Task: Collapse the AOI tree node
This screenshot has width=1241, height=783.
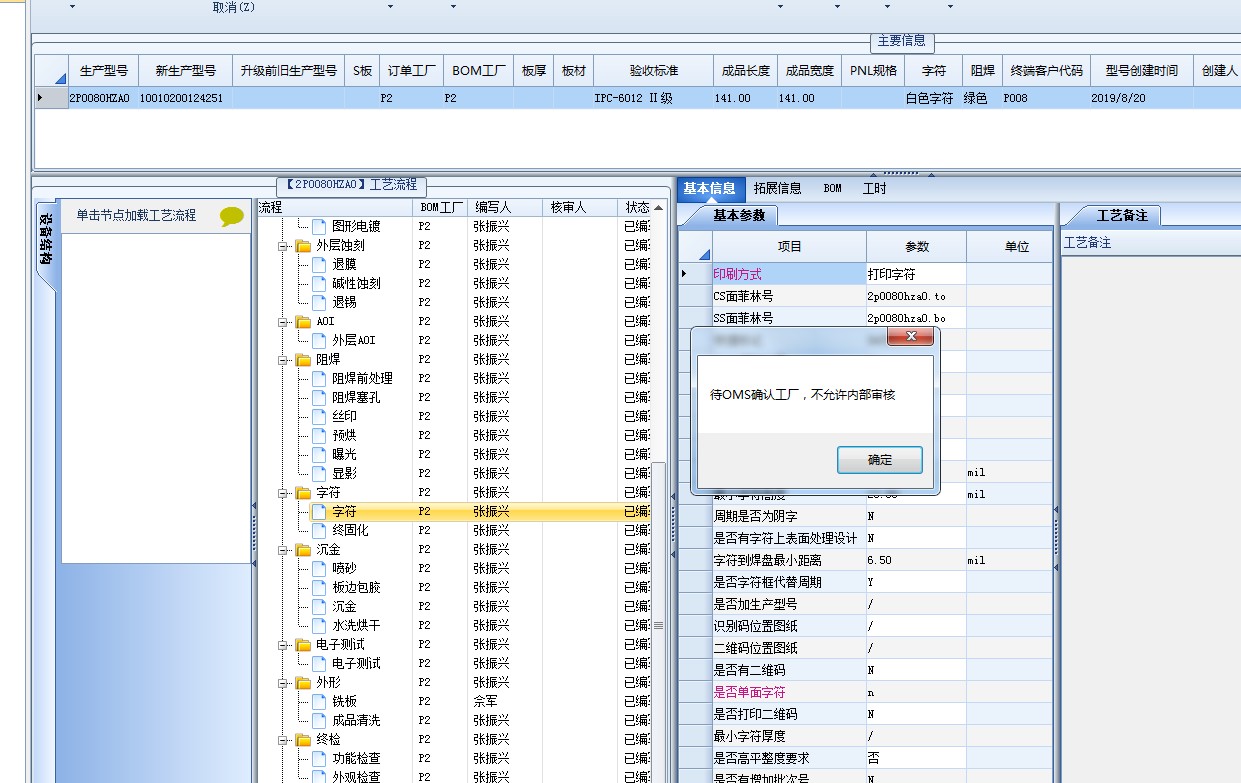Action: click(283, 321)
